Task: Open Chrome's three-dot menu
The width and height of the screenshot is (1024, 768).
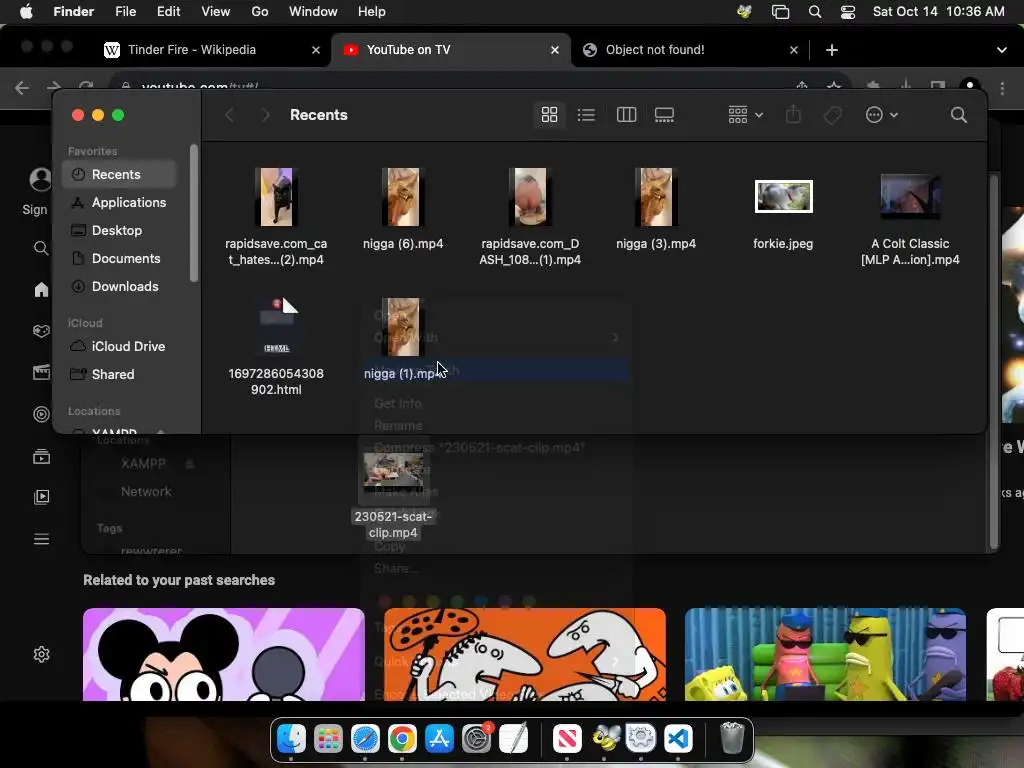Action: point(1002,87)
